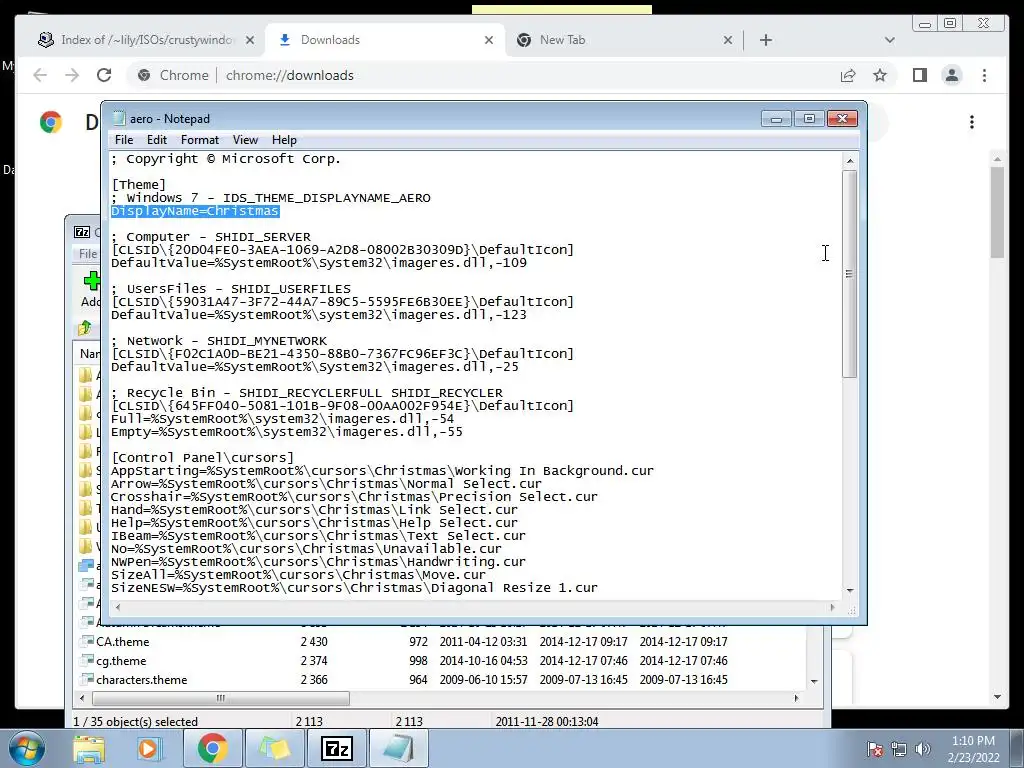Switch to the Downloads tab in Chrome
This screenshot has width=1024, height=768.
[385, 40]
